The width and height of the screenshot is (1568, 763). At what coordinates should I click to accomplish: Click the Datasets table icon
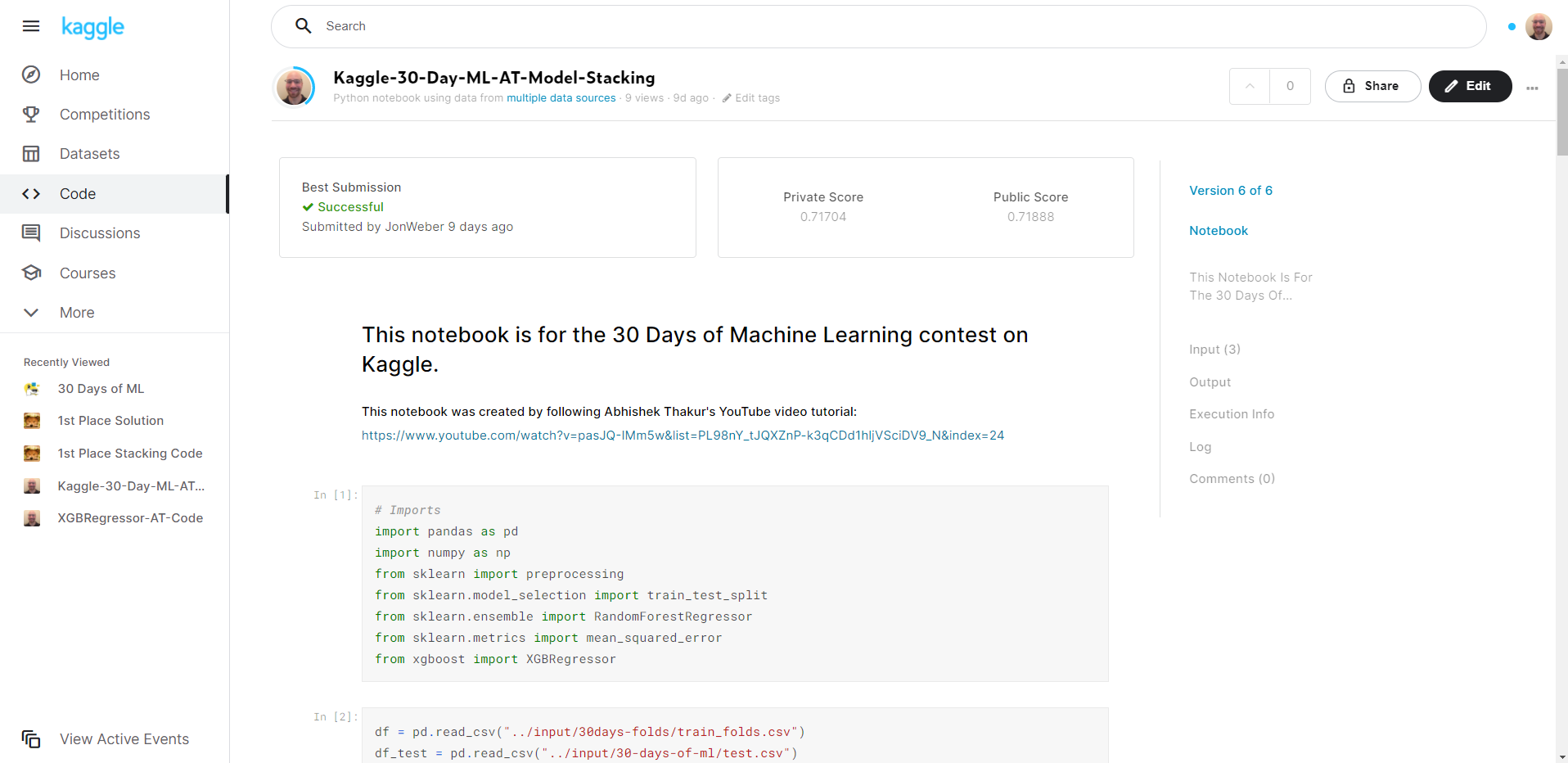pyautogui.click(x=31, y=154)
